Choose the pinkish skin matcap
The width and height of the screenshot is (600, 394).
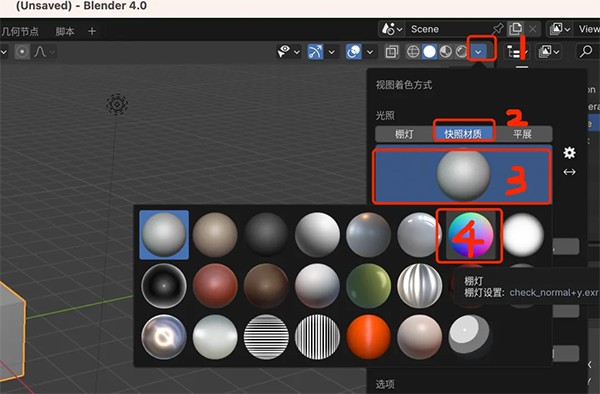tap(420, 337)
